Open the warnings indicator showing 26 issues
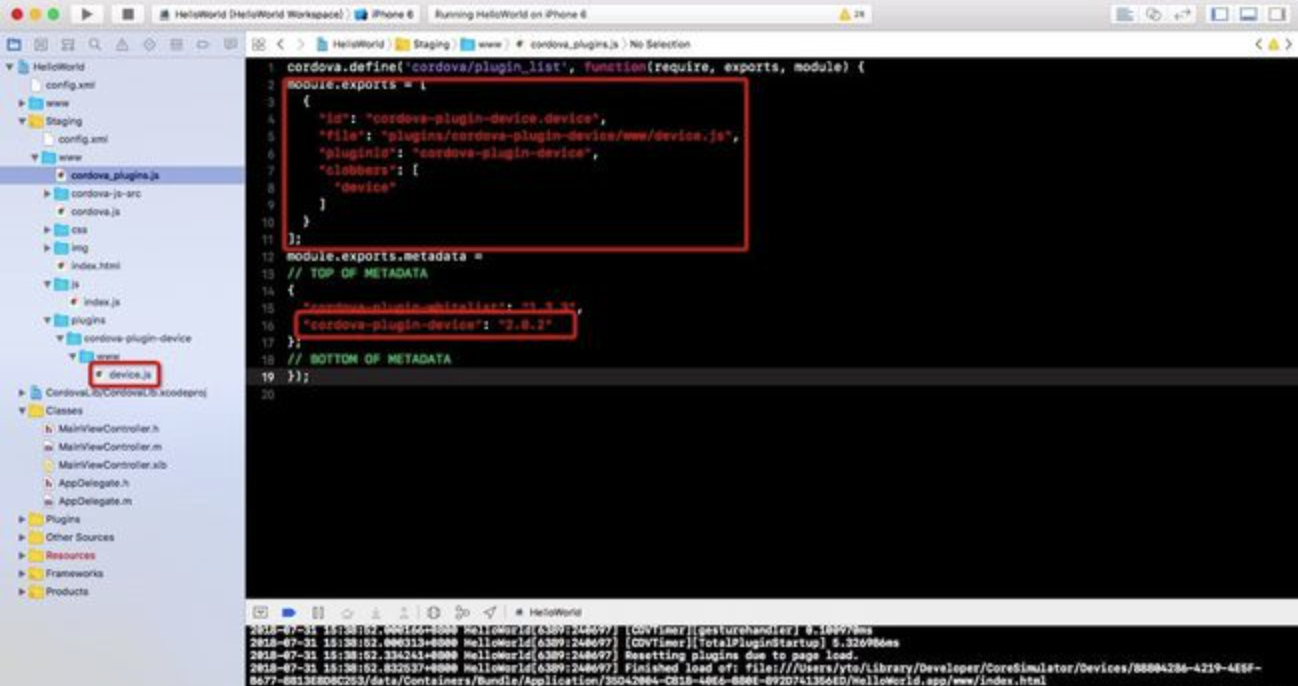This screenshot has width=1298, height=686. [x=851, y=15]
